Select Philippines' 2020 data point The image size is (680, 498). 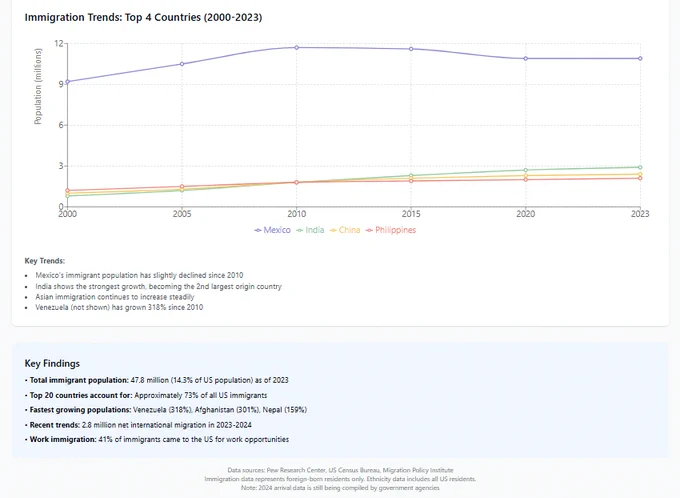526,179
